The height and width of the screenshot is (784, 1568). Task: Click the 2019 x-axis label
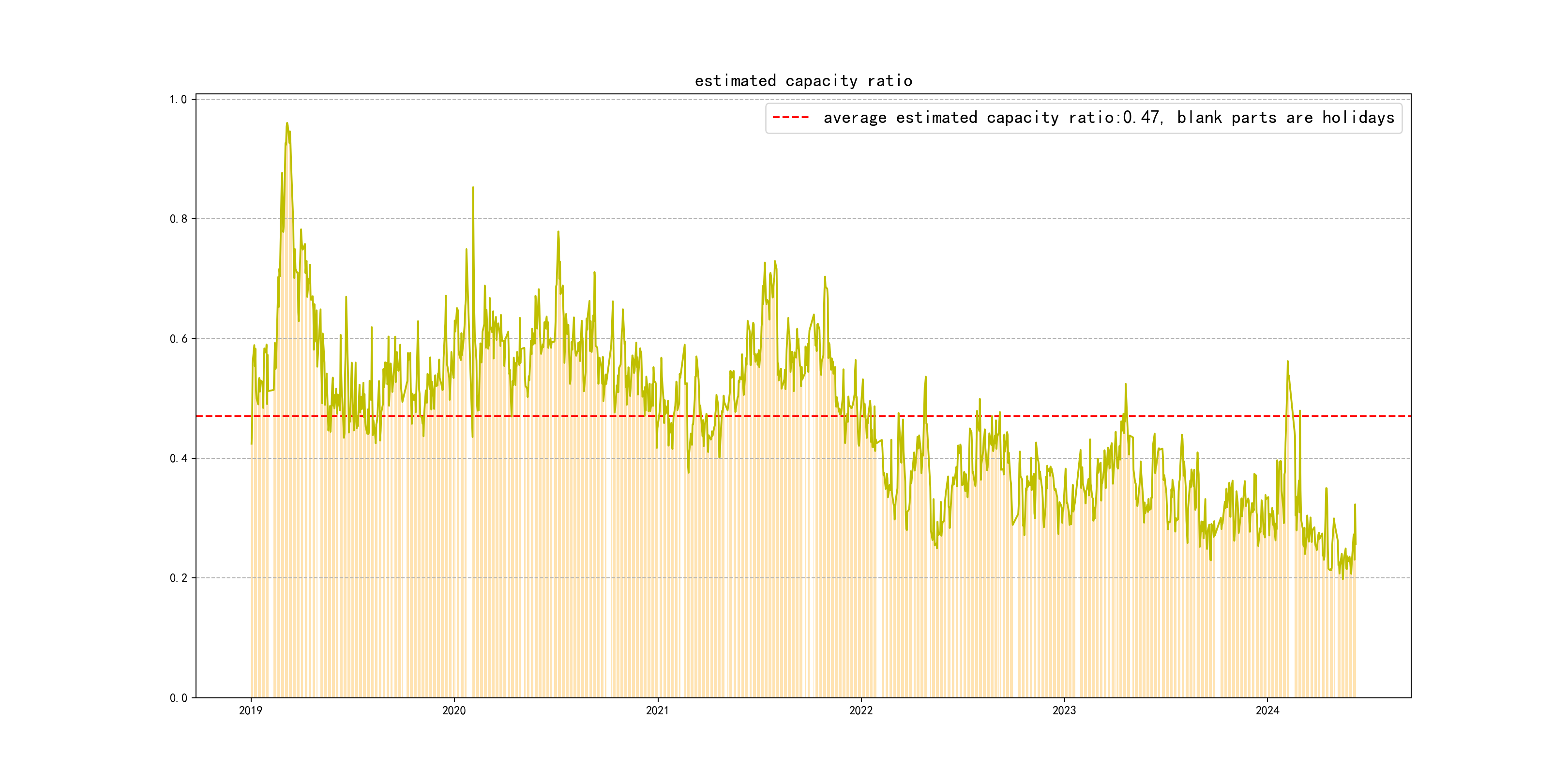[251, 711]
